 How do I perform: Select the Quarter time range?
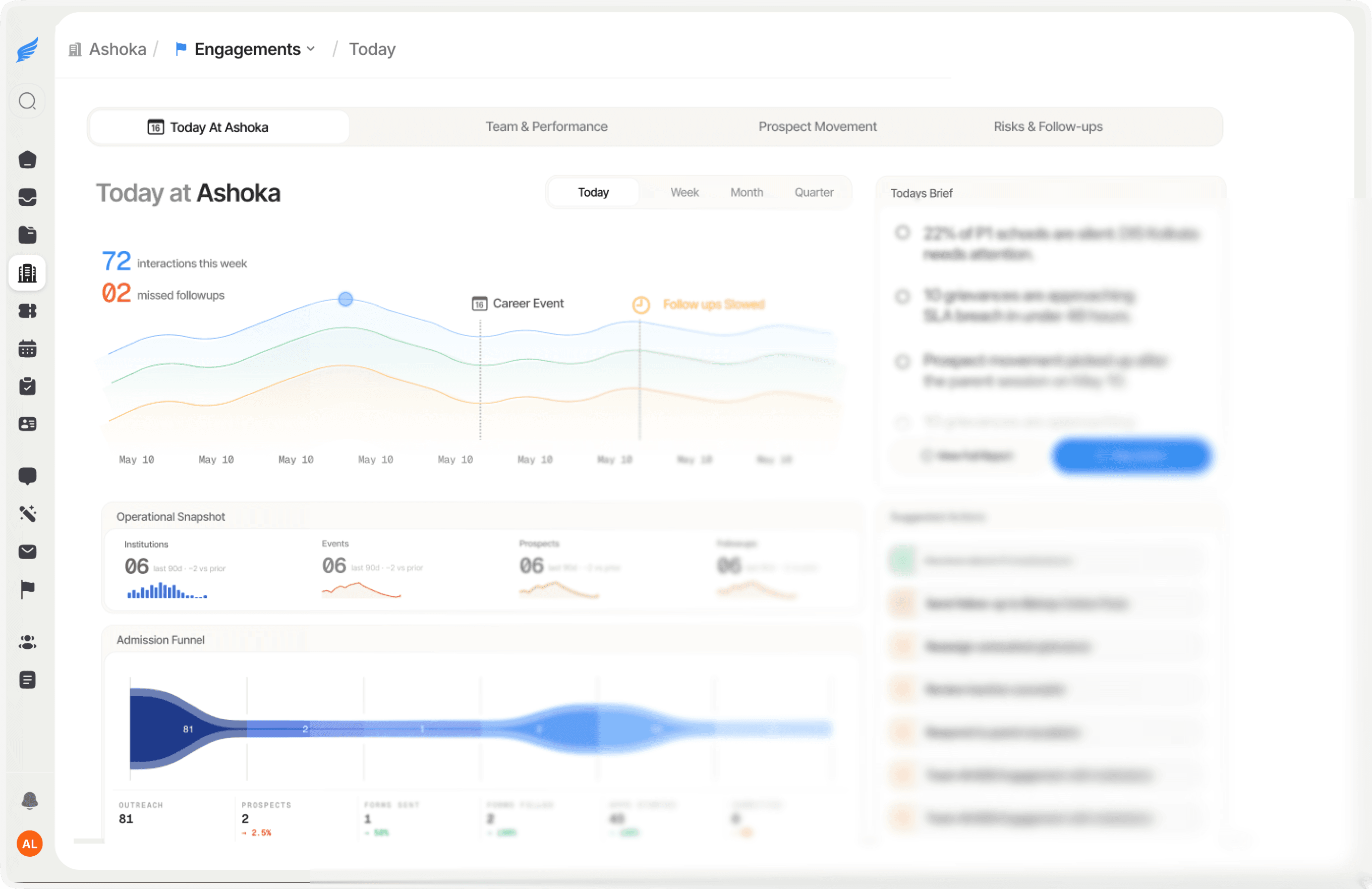click(x=814, y=193)
